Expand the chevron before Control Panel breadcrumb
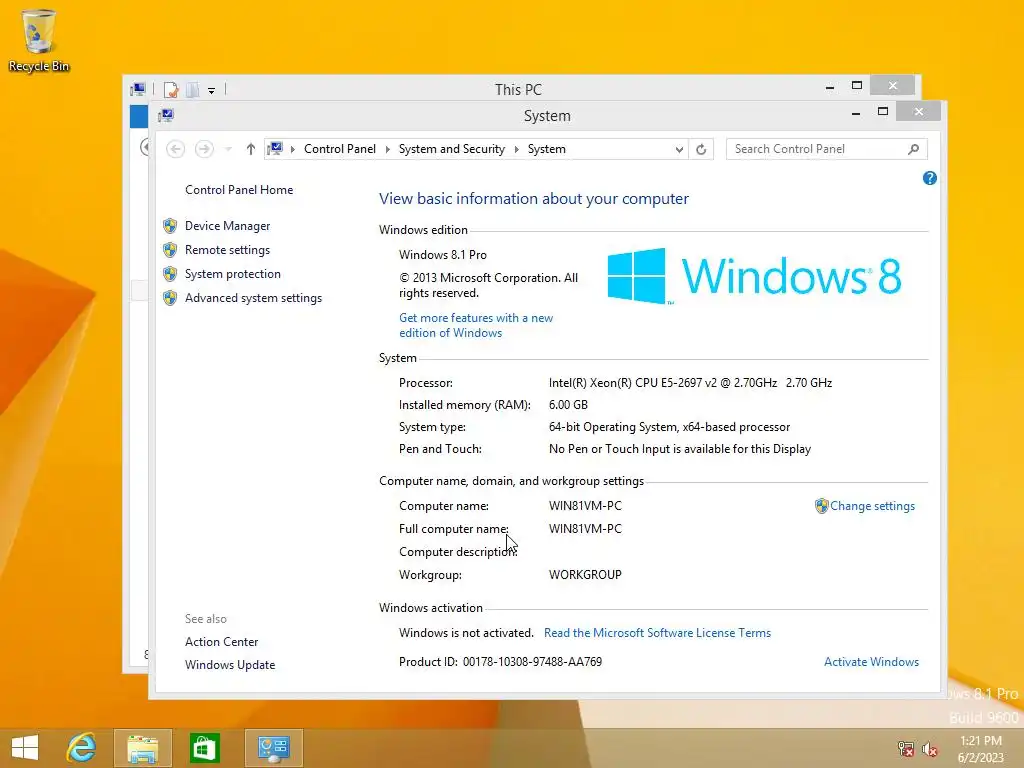 293,150
